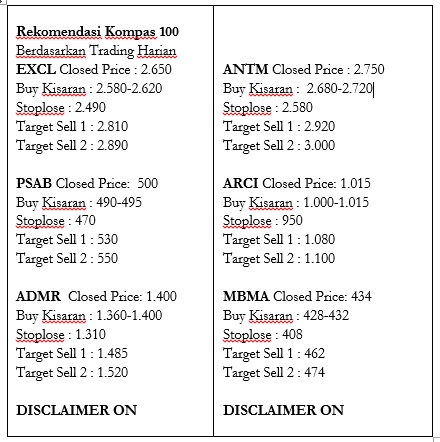This screenshot has height=442, width=440.
Task: Place cursor after ANTM buy range 2.680-2.720
Action: tap(373, 89)
